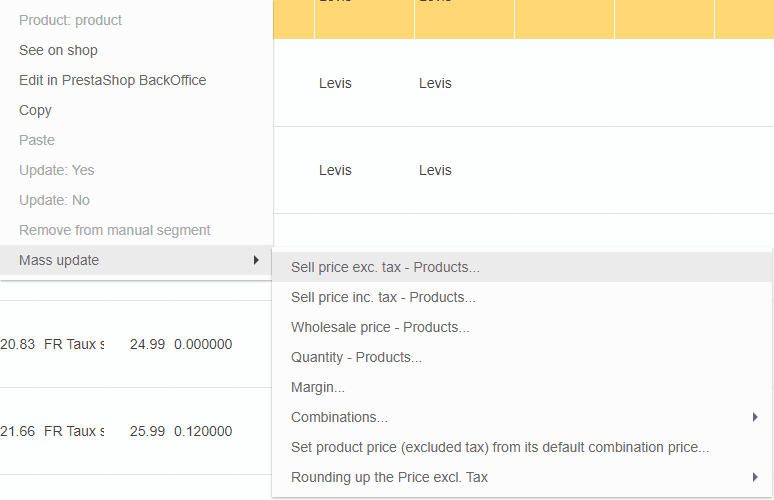Choose 'Edit in PrestaShop BackOffice'
This screenshot has height=500, width=774.
click(112, 80)
